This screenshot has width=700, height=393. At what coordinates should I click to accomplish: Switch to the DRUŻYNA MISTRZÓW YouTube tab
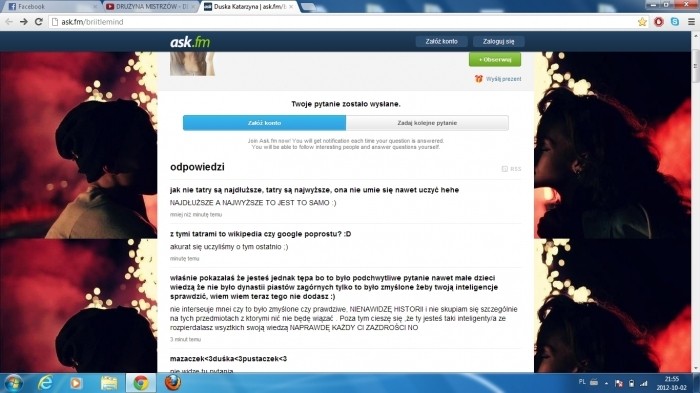(150, 7)
